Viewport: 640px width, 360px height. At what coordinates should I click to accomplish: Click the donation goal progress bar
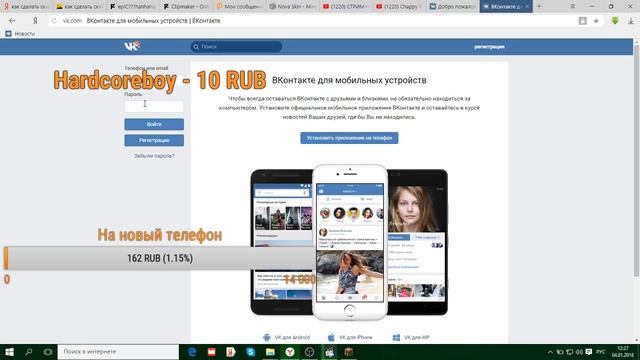159,258
